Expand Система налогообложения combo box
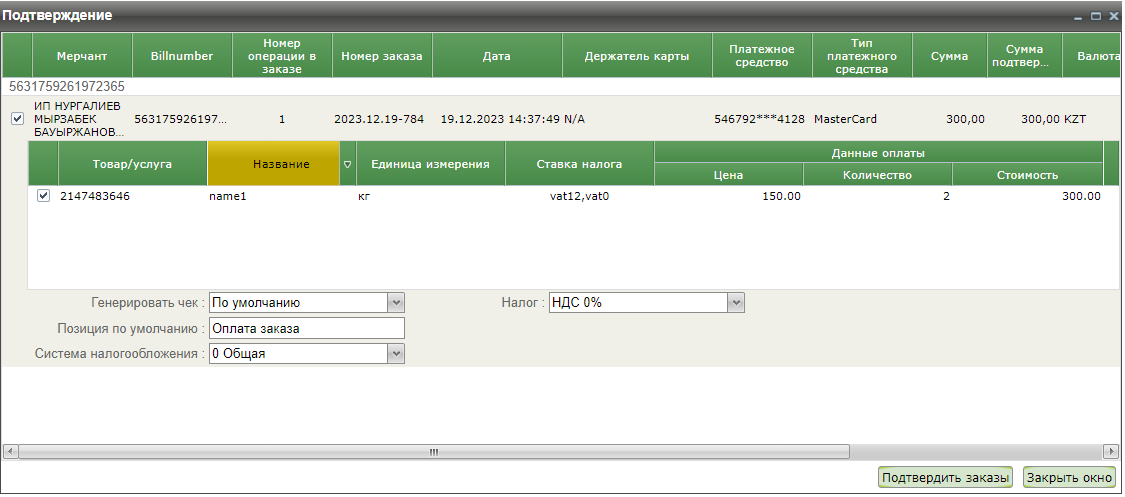This screenshot has height=497, width=1125. click(x=396, y=353)
